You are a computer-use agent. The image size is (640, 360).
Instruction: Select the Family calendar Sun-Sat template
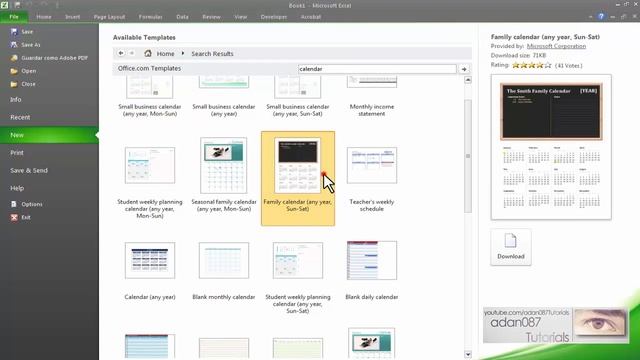click(298, 178)
